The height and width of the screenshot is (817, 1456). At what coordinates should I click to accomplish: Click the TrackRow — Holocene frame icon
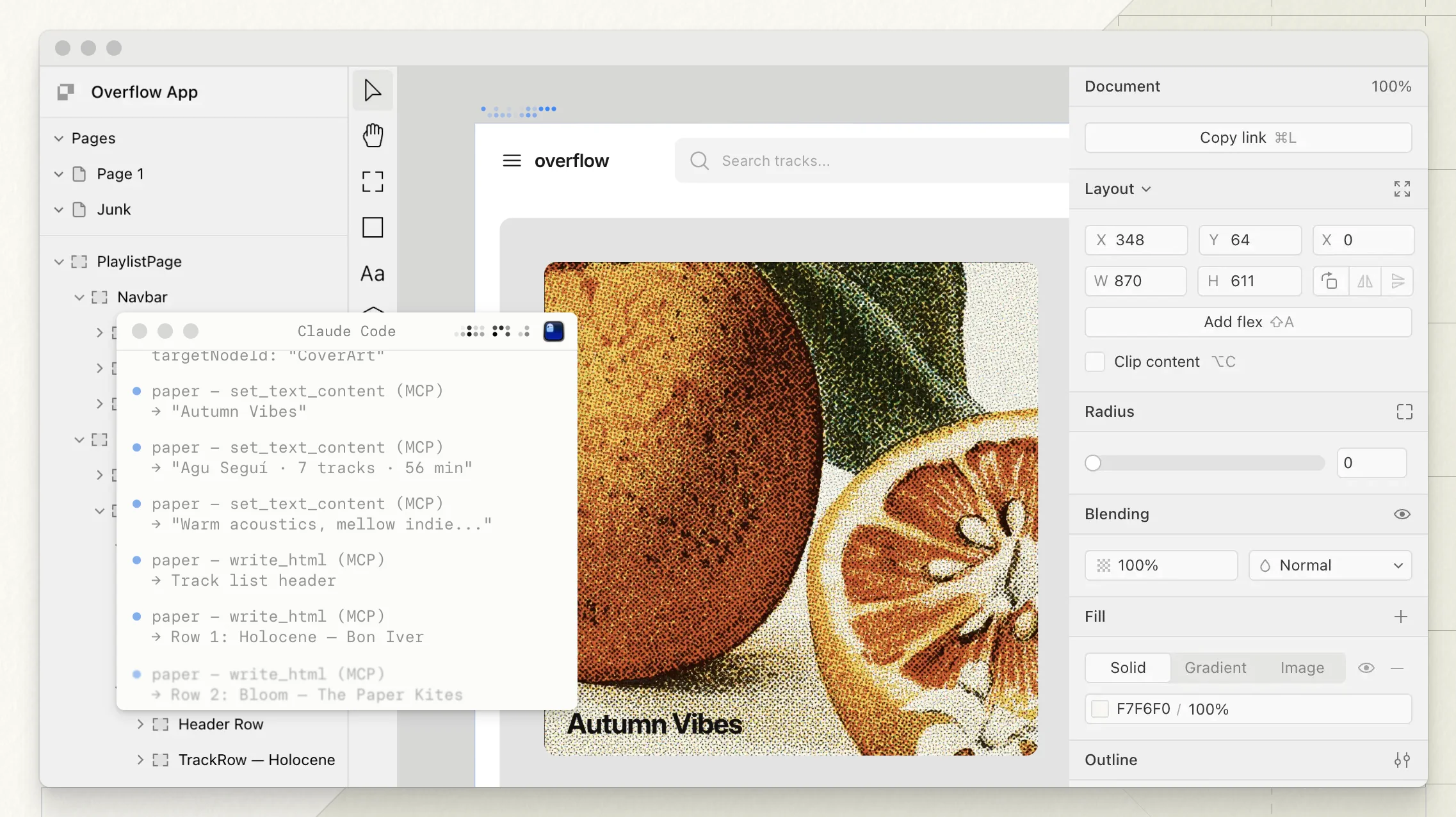click(x=161, y=760)
